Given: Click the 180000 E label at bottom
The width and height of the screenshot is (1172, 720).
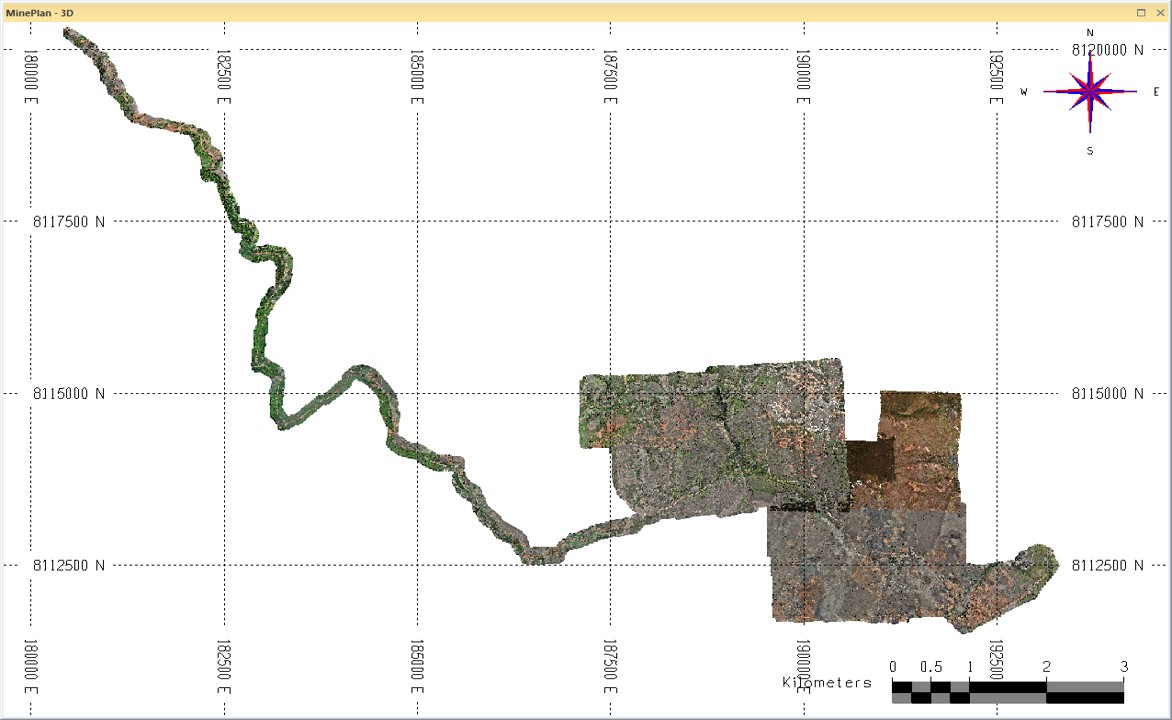Looking at the screenshot, I should (30, 667).
